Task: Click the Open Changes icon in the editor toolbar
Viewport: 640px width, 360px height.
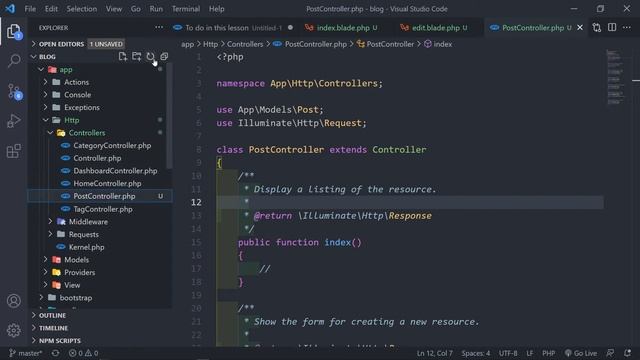Action: (596, 27)
